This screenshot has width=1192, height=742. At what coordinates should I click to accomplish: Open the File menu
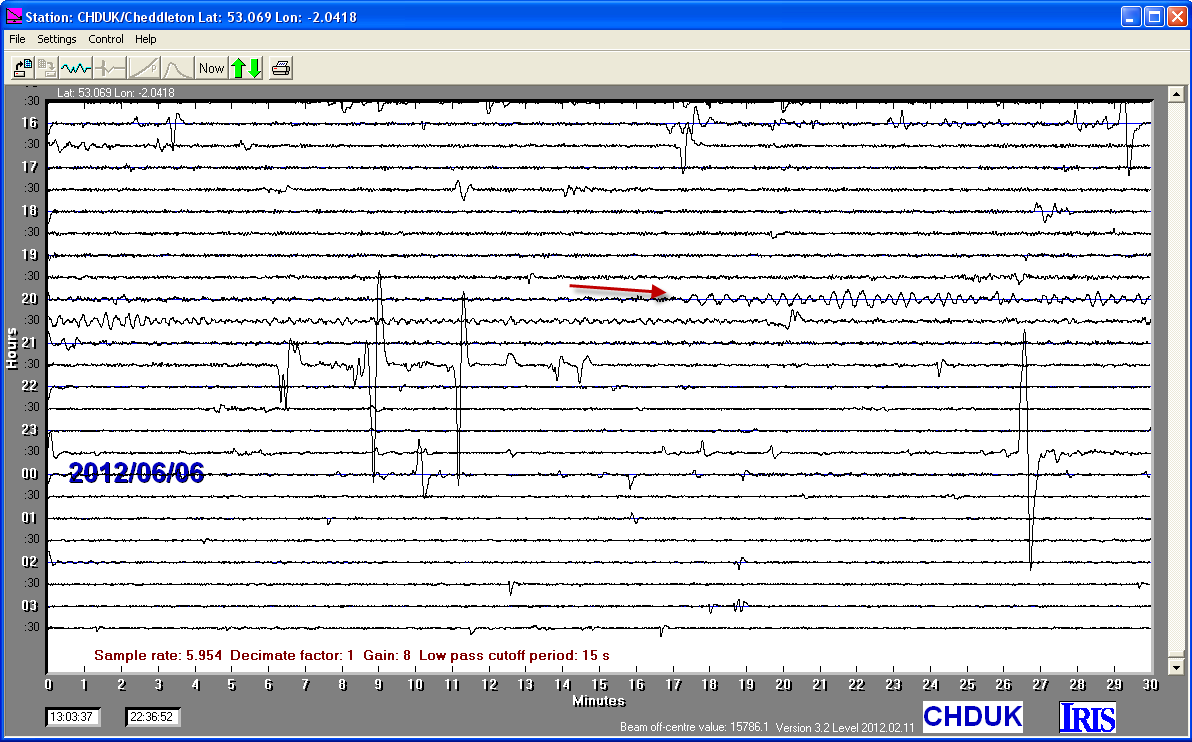(17, 39)
